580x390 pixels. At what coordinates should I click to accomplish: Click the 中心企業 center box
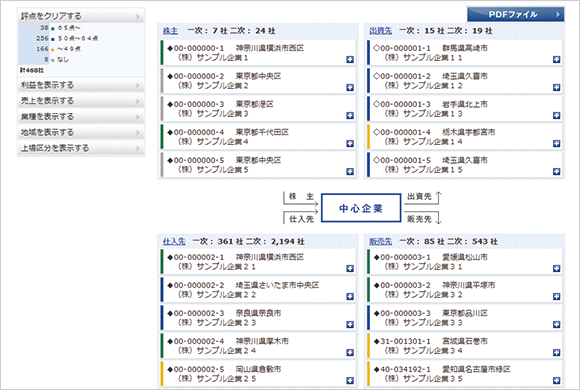click(x=361, y=208)
